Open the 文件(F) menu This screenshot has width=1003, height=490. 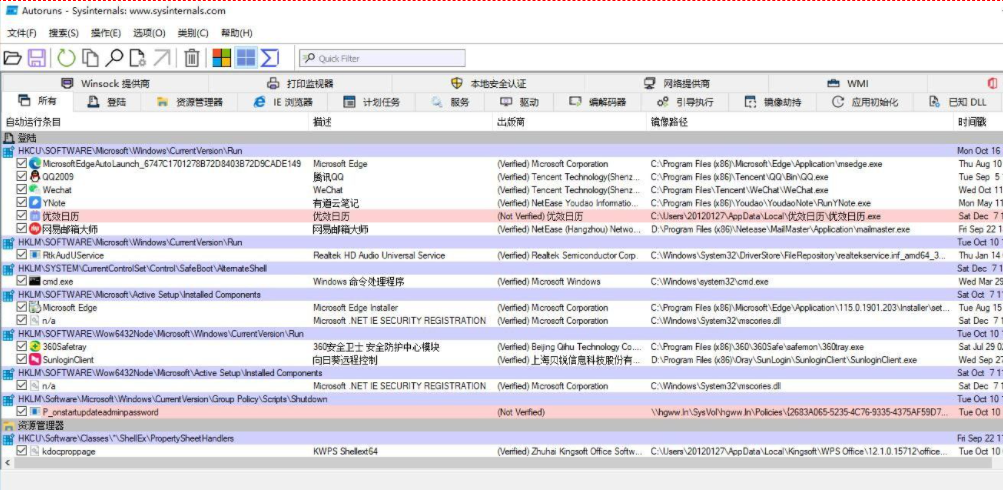pos(22,33)
